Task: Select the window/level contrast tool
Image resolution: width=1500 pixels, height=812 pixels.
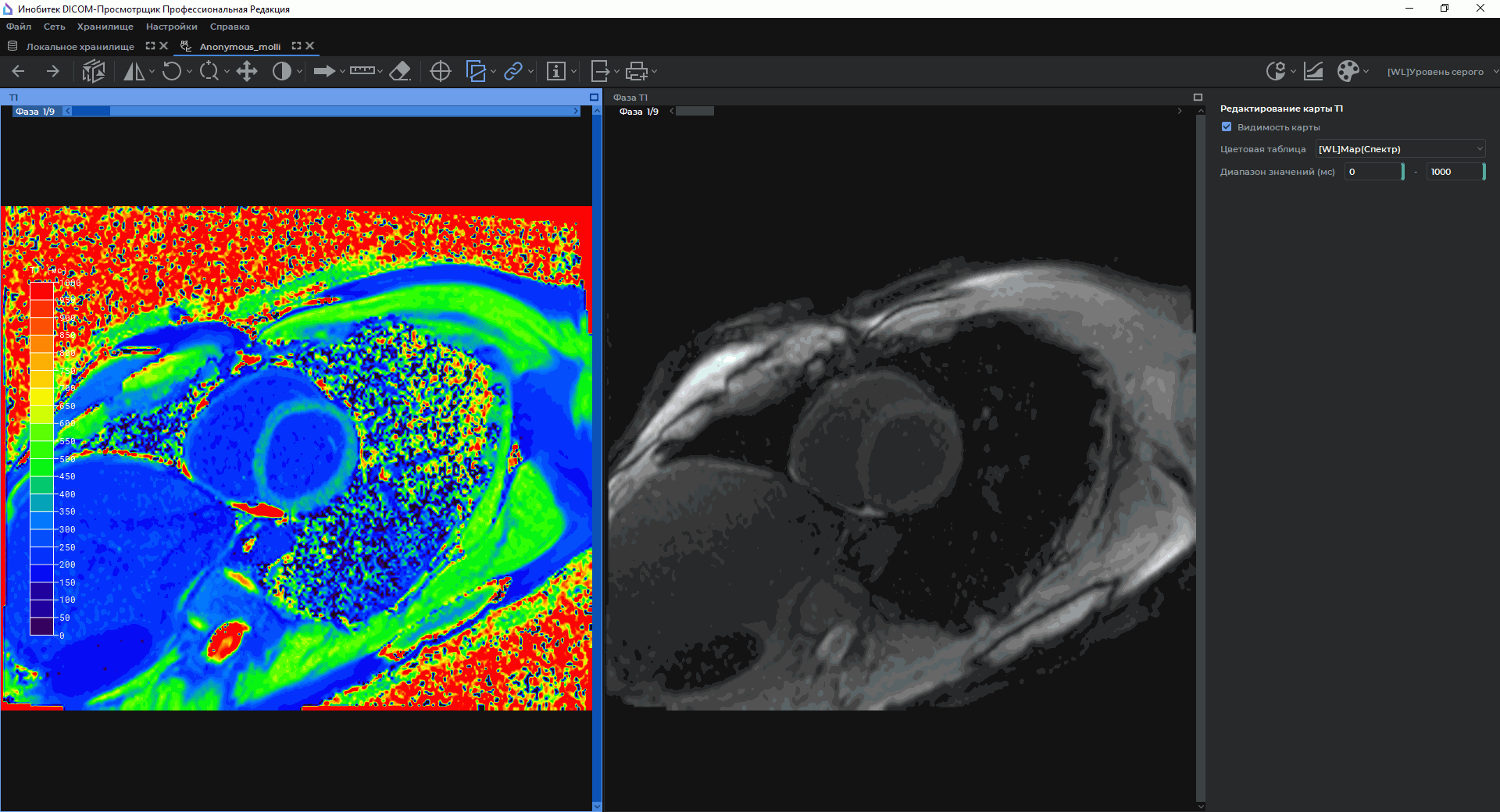Action: click(282, 72)
